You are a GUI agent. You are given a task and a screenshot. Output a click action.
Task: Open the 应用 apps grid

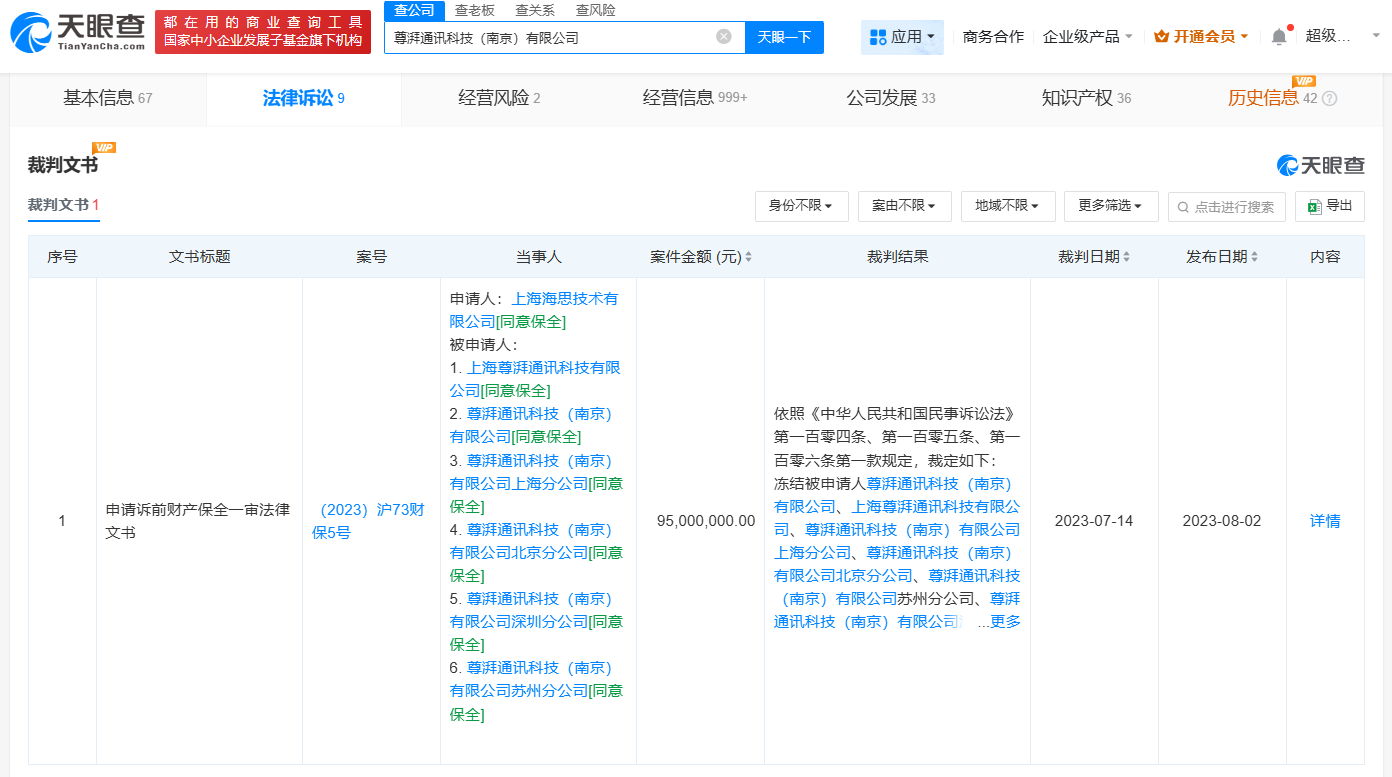click(x=901, y=37)
